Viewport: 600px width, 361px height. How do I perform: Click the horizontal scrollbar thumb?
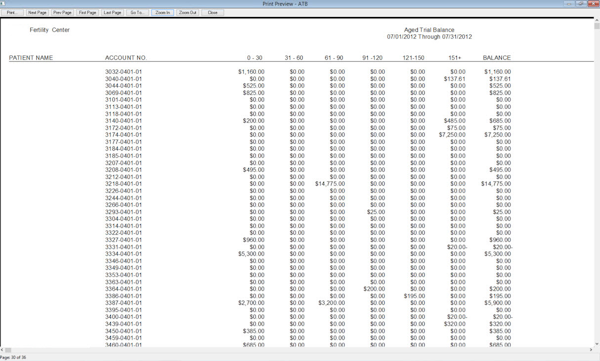pyautogui.click(x=8, y=350)
